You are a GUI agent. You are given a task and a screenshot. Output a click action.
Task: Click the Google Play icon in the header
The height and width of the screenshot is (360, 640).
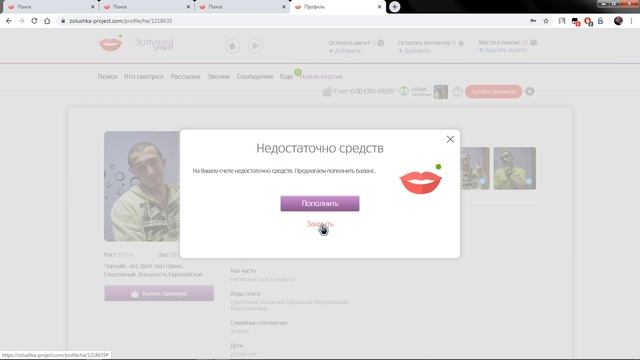coord(255,46)
